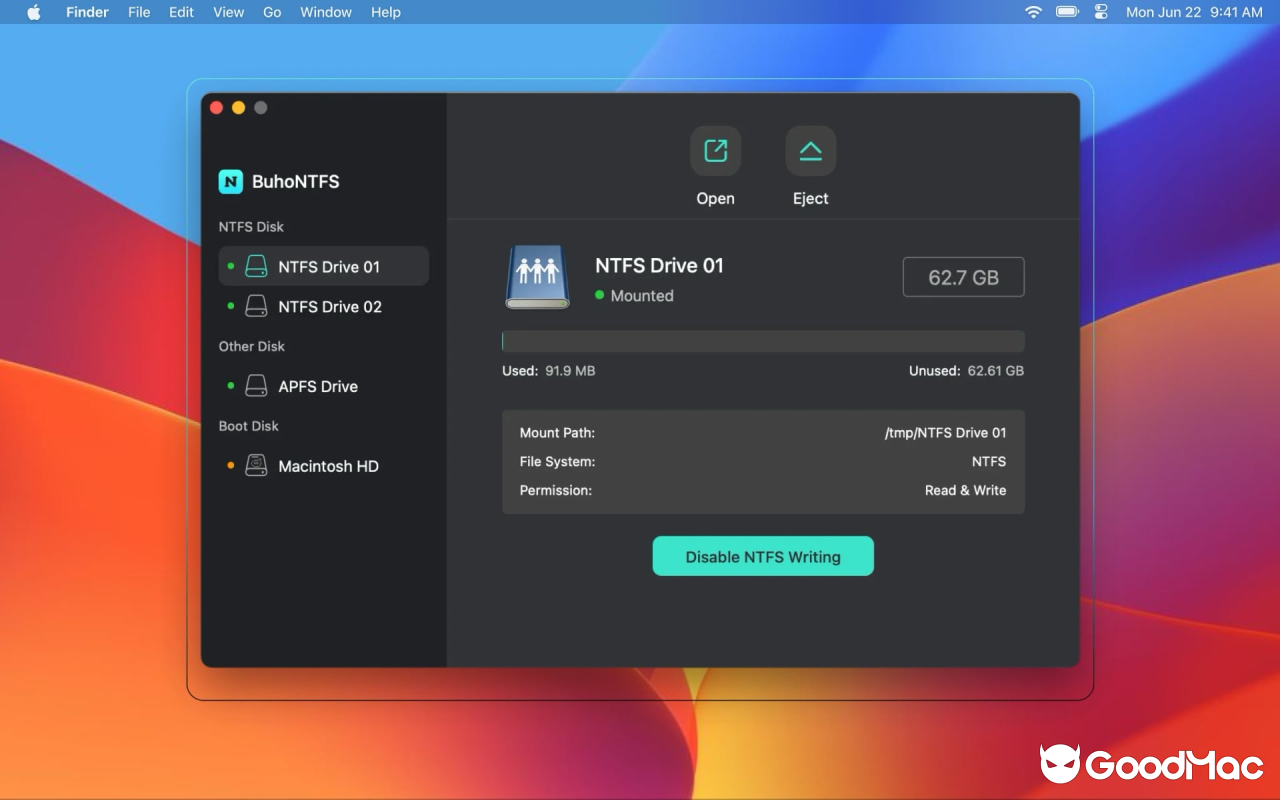This screenshot has height=800, width=1280.
Task: Click the Eject drive icon button
Action: click(x=810, y=151)
